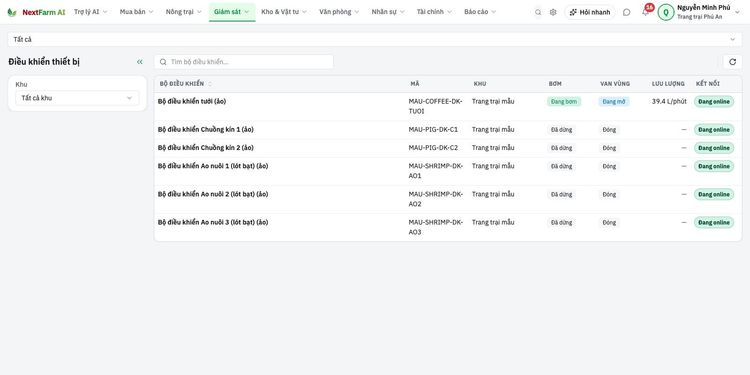Click Đang online badge for MAU-SHRIMP-DK-AO2
The image size is (750, 375).
[714, 195]
